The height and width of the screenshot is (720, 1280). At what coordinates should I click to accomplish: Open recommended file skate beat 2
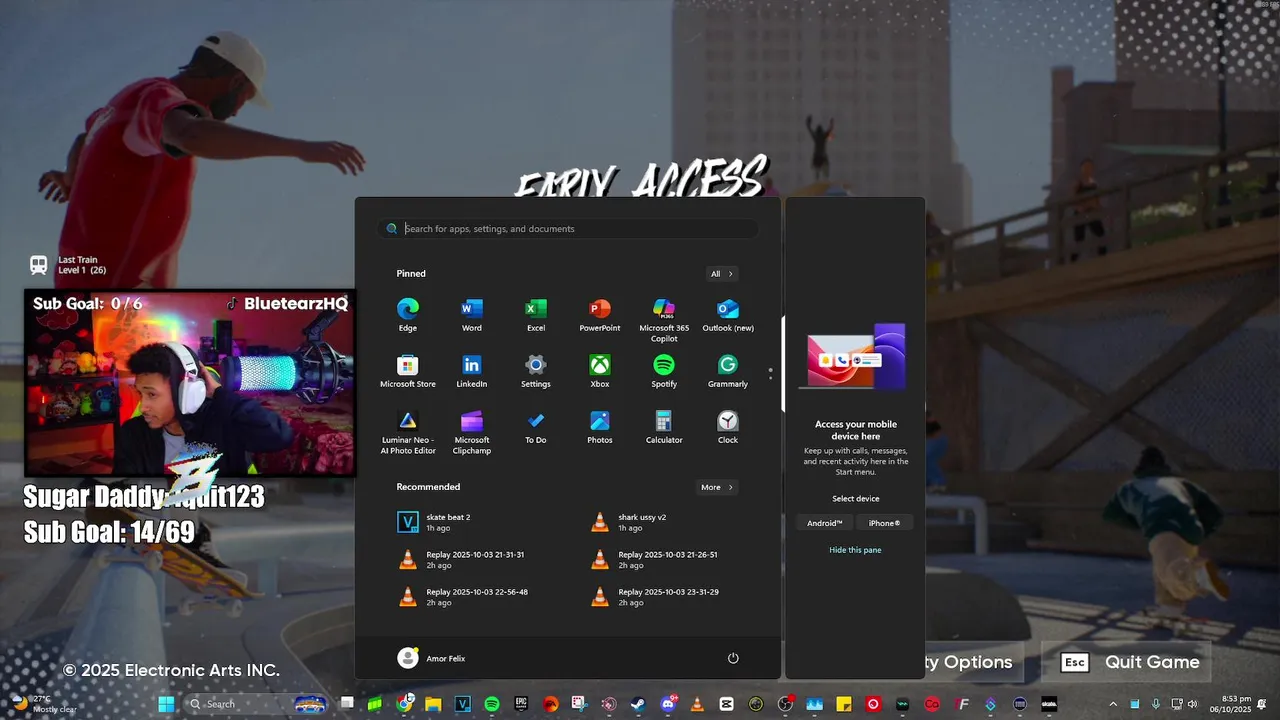[x=434, y=522]
